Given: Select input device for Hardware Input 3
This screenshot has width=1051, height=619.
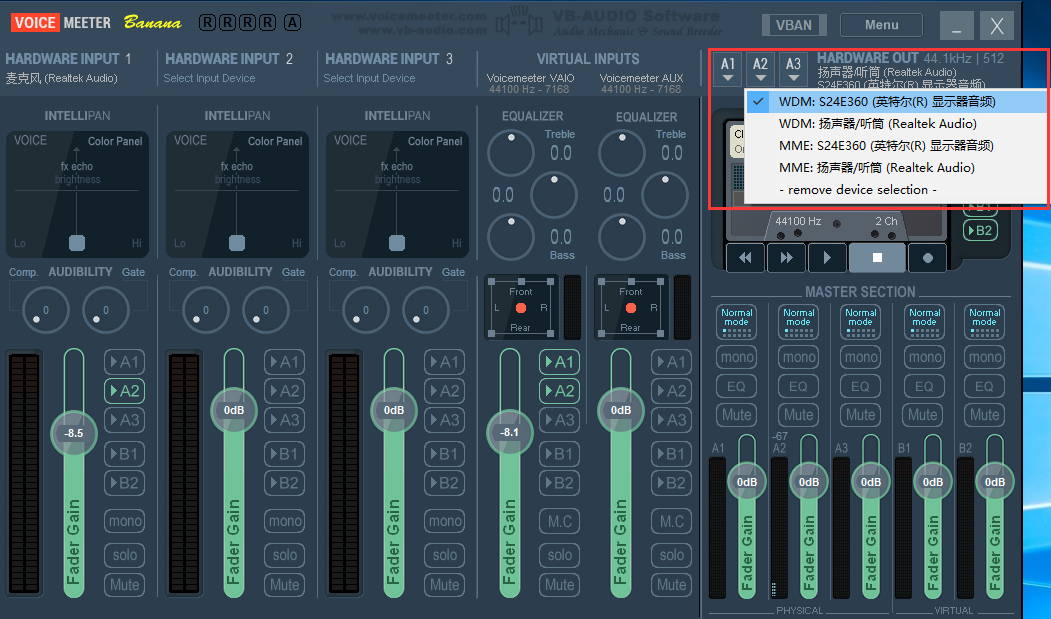Looking at the screenshot, I should [369, 78].
